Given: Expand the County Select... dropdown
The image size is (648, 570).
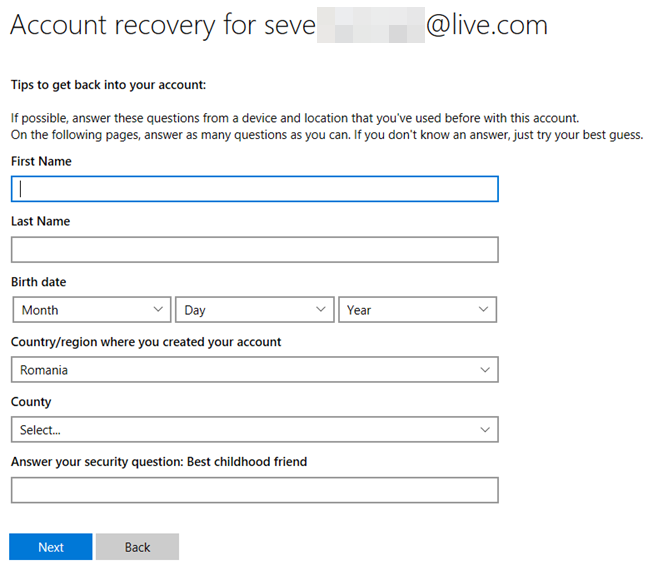Looking at the screenshot, I should pyautogui.click(x=255, y=429).
